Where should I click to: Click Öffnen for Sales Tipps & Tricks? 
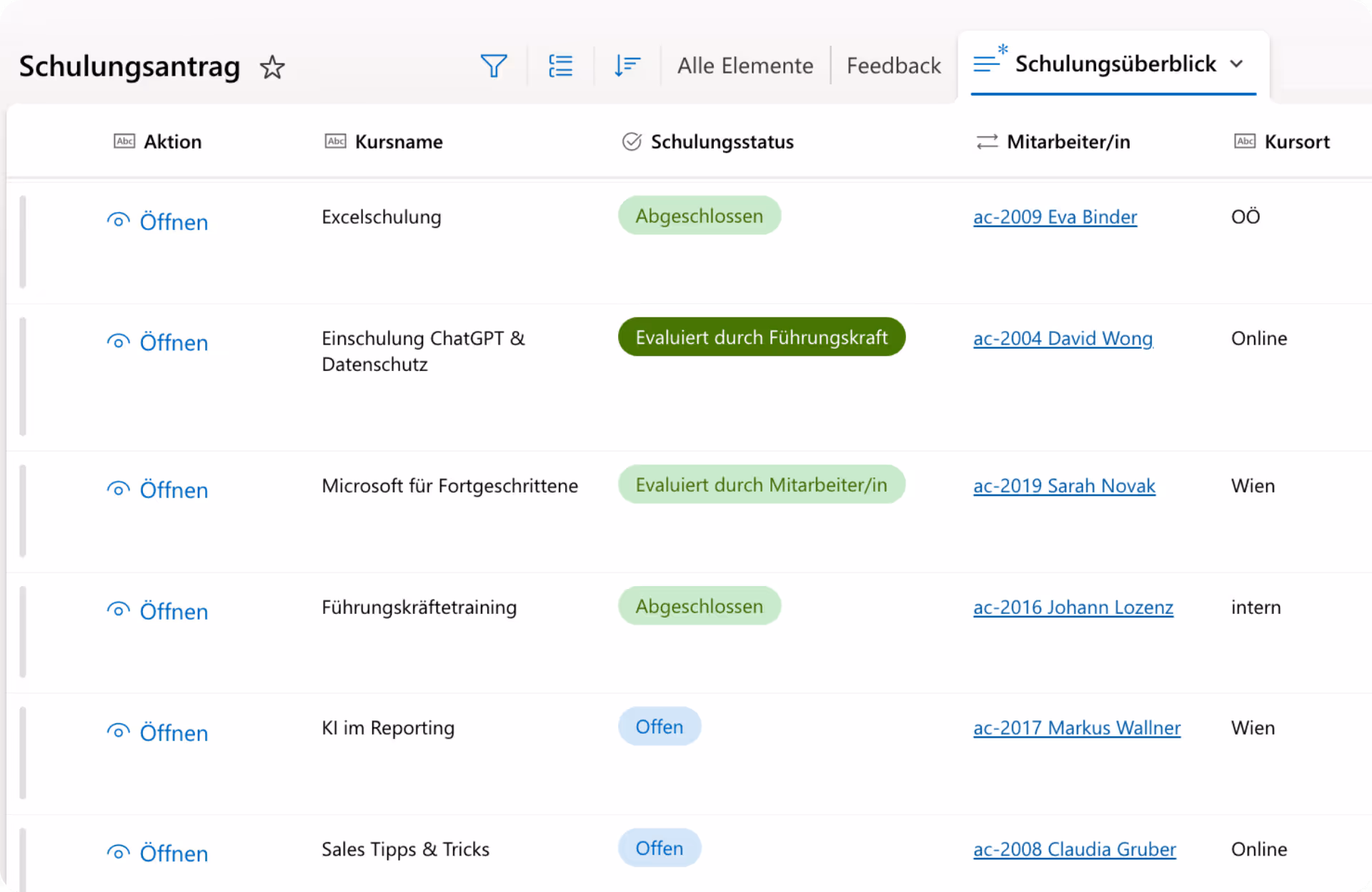[174, 853]
